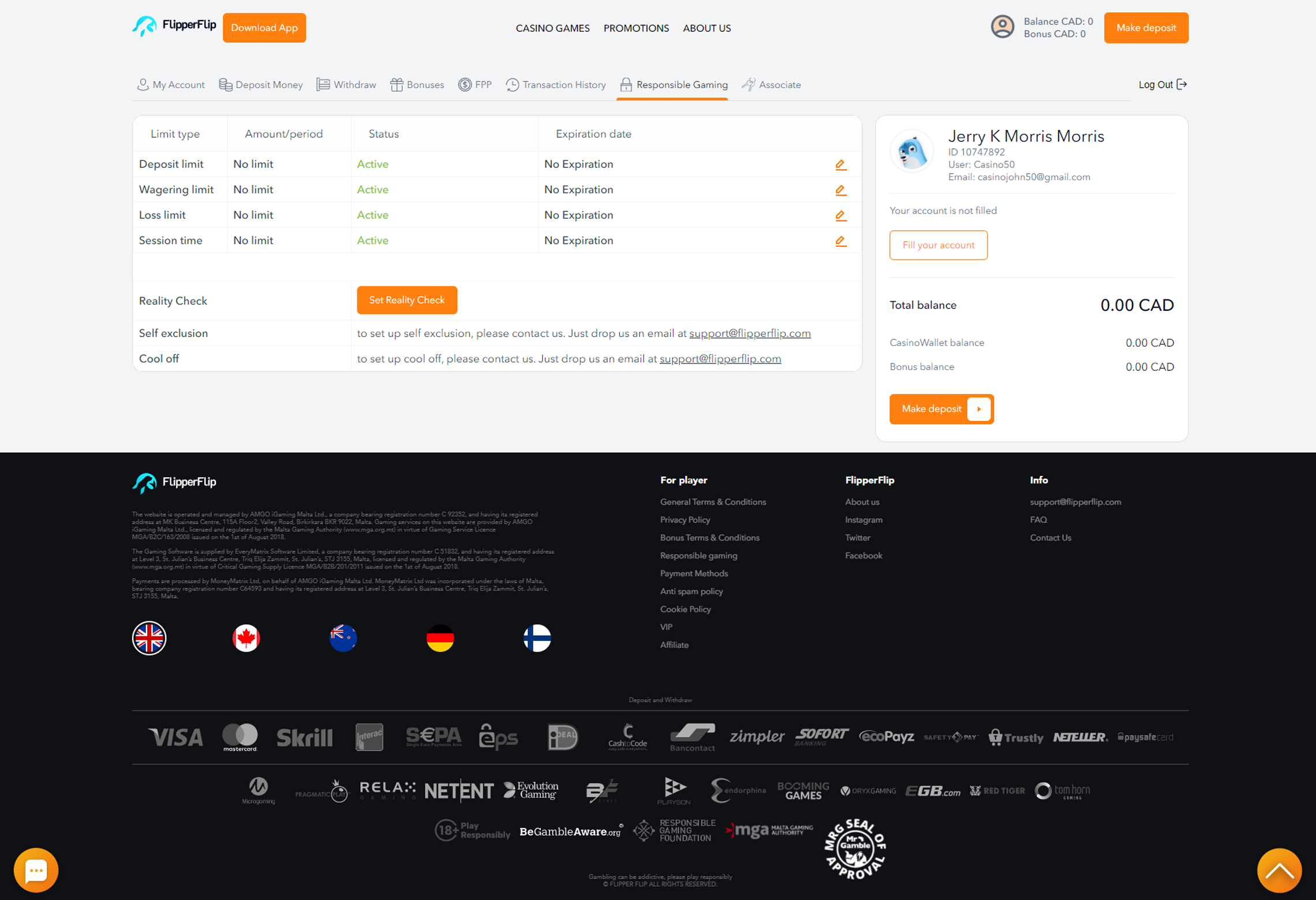Screen dimensions: 1316x900
Task: Open the CASINO GAMES menu
Action: click(552, 28)
